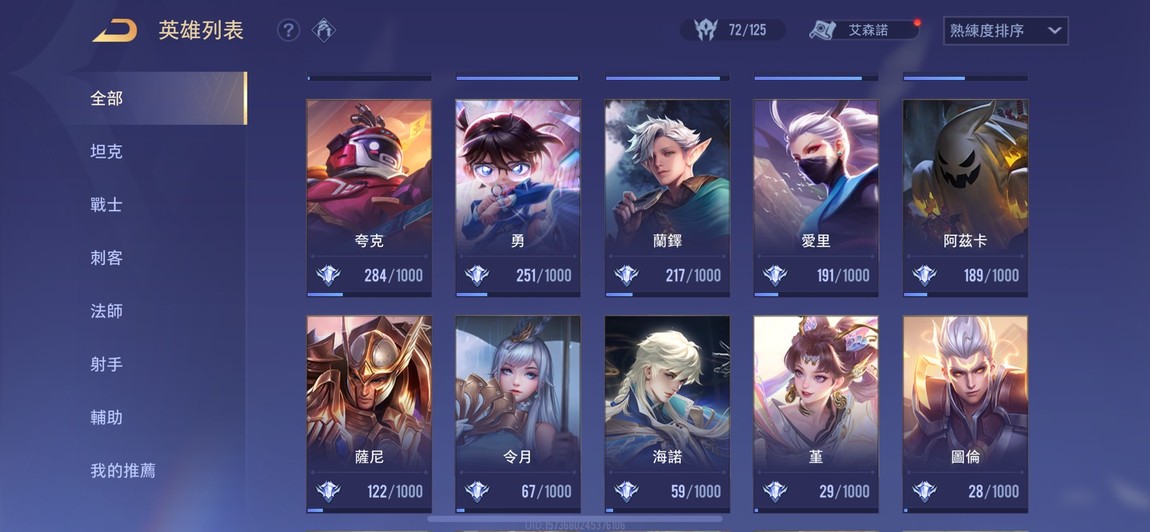Viewport: 1150px width, 532px height.
Task: Click 海諾's proficiency progress bar
Action: 667,510
